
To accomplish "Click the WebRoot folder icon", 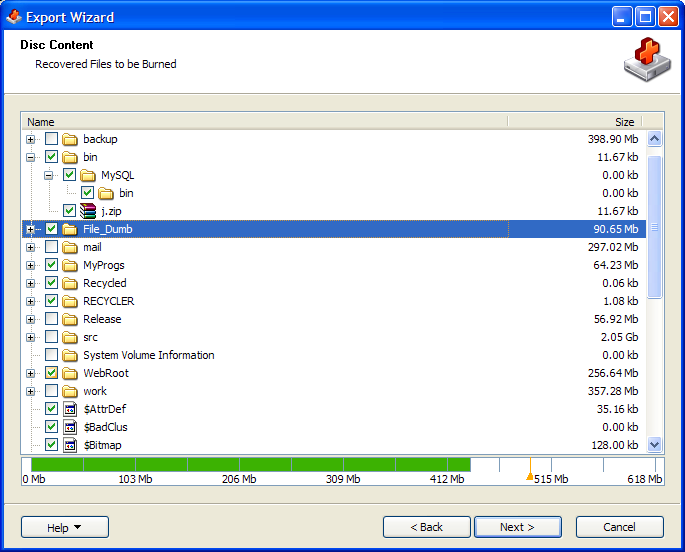I will (x=70, y=373).
